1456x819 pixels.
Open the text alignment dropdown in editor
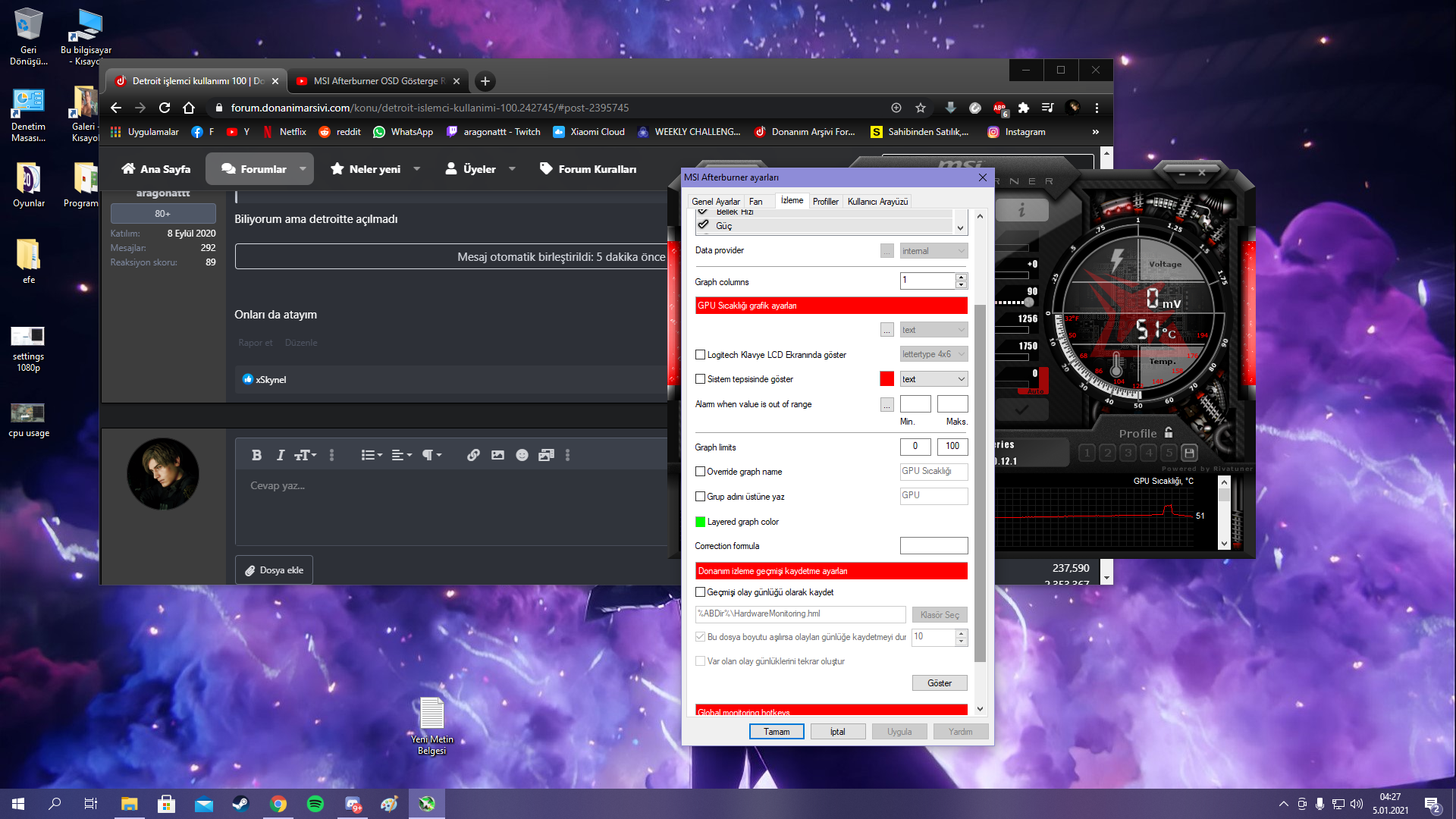point(401,455)
